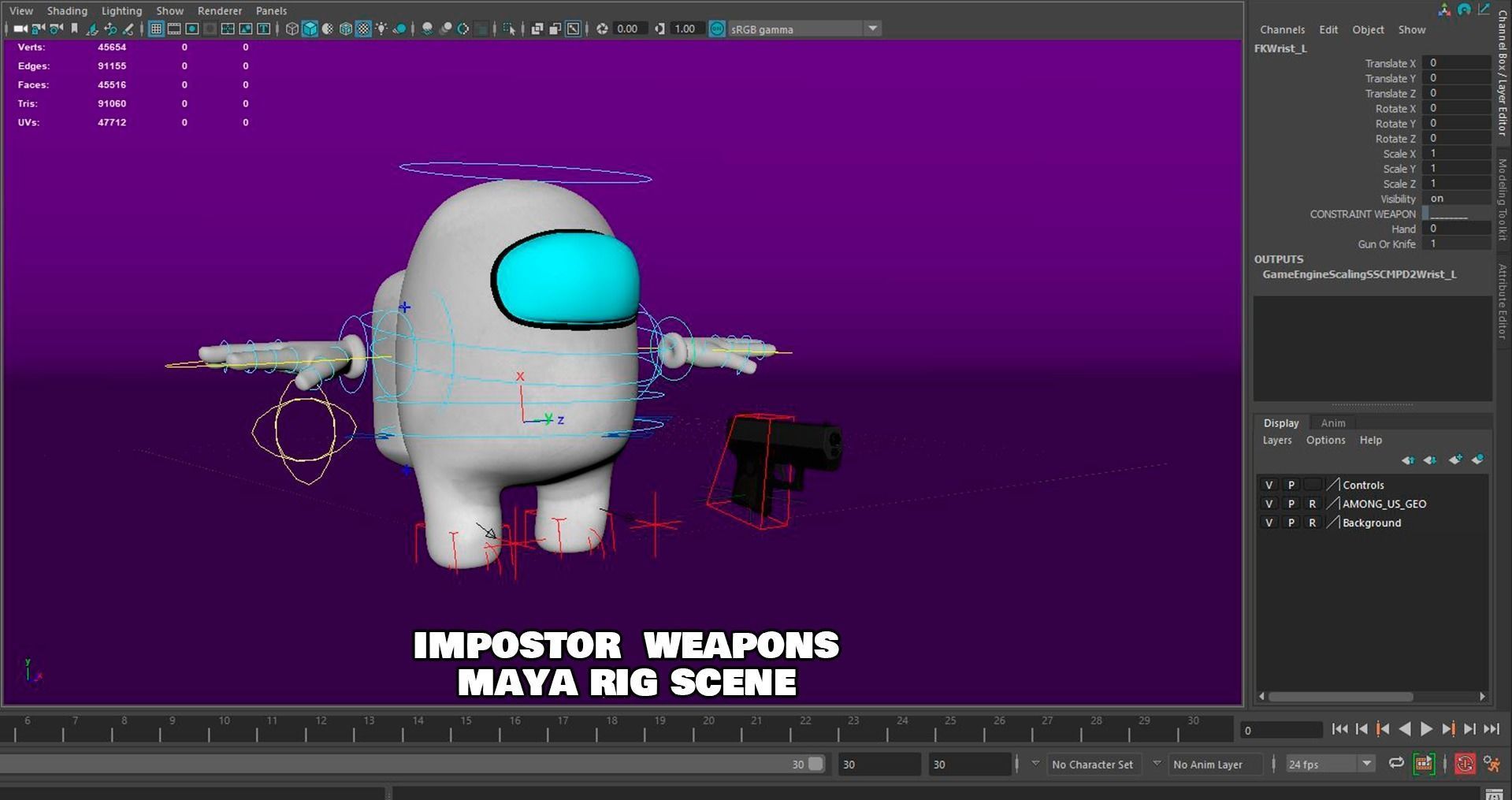Screen dimensions: 1512x800
Task: Open the sRGB gamma dropdown
Action: [871, 28]
